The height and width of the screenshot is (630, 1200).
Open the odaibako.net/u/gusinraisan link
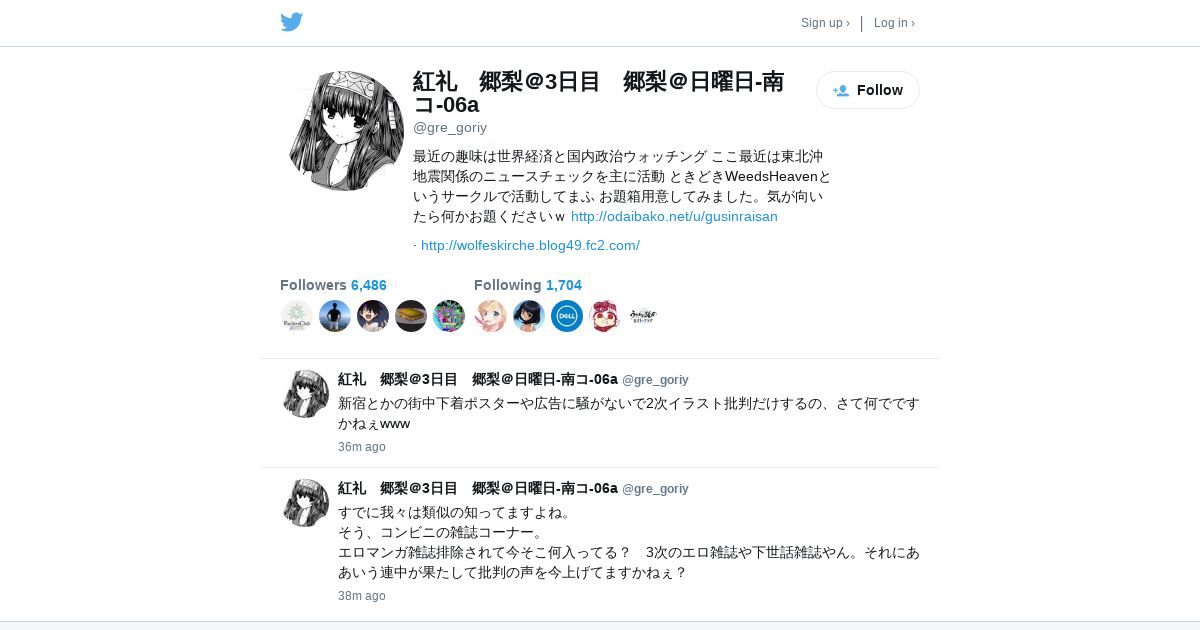coord(674,216)
